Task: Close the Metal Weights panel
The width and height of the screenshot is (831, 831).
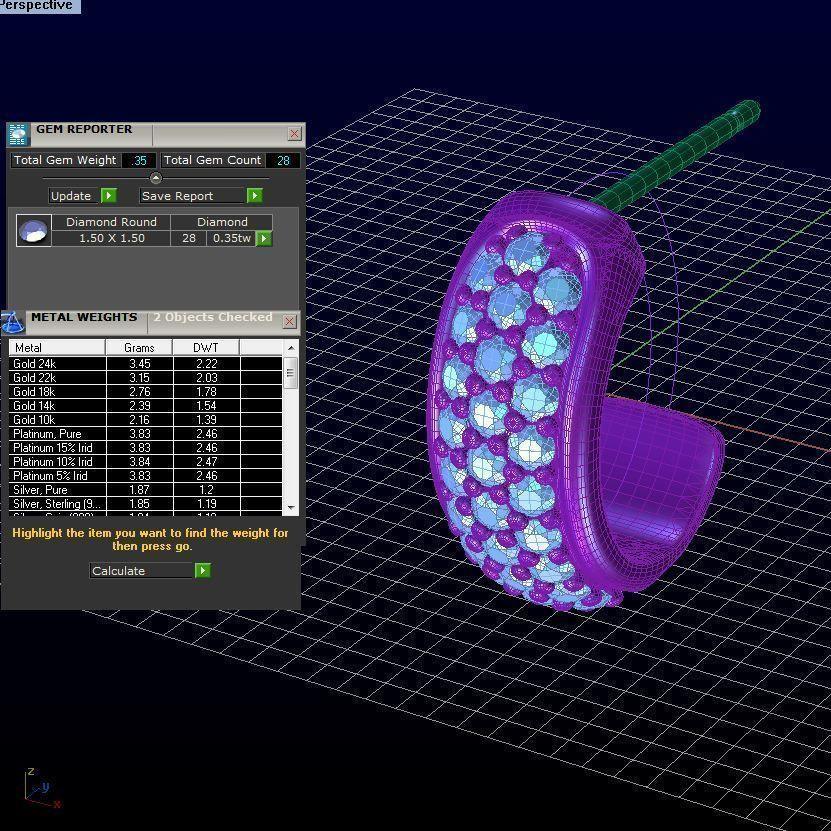Action: point(289,322)
